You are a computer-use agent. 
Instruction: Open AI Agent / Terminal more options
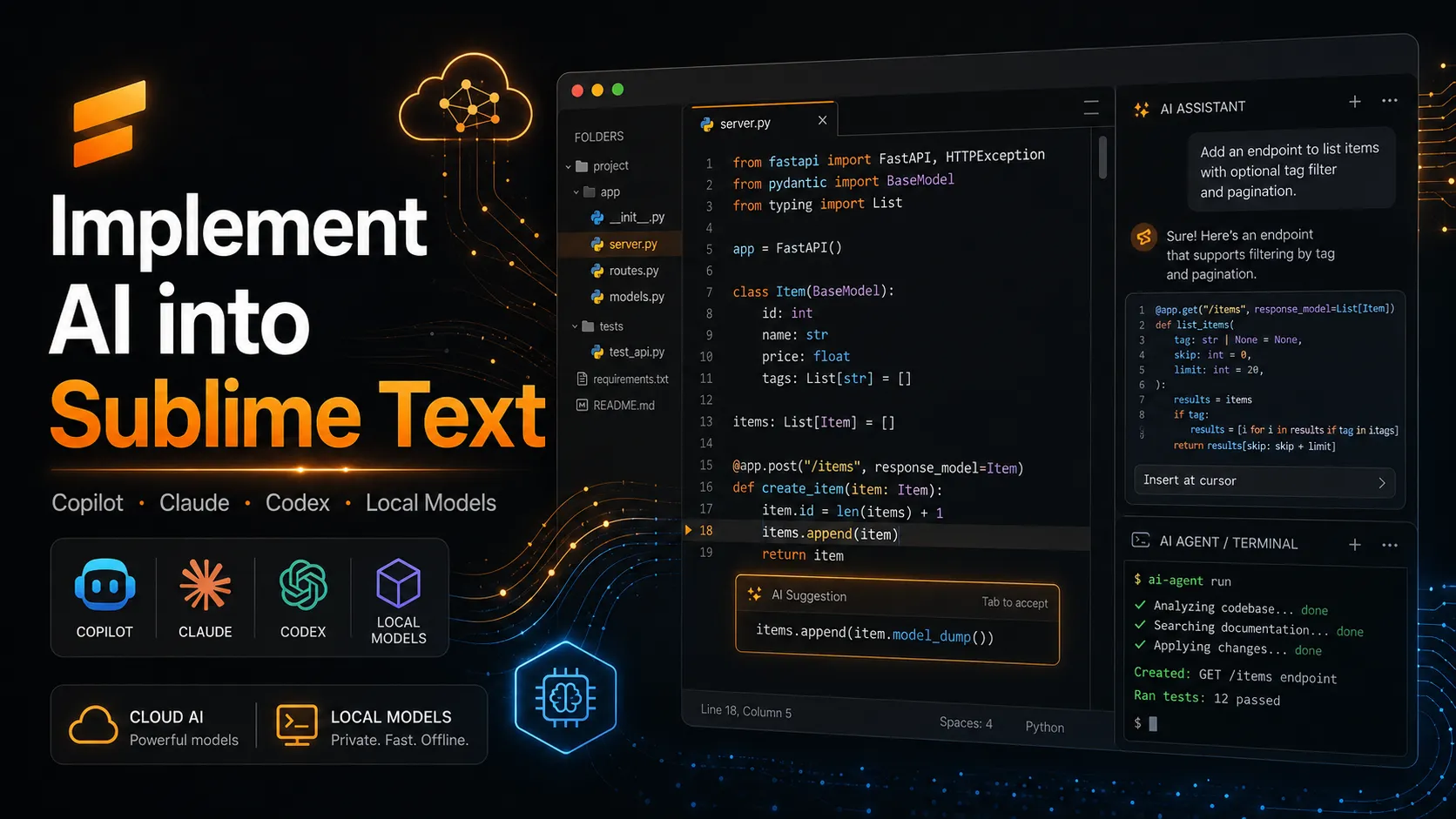click(1390, 545)
